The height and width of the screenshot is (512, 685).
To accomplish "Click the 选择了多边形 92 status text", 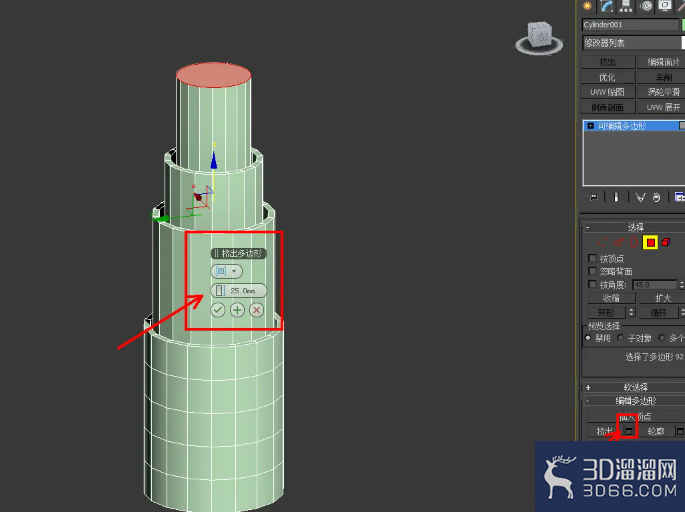I will [x=654, y=357].
